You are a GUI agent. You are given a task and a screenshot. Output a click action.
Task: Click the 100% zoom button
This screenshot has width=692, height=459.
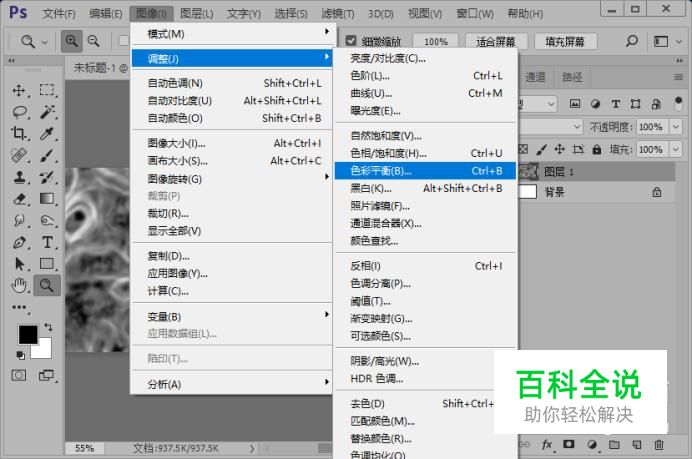click(436, 41)
